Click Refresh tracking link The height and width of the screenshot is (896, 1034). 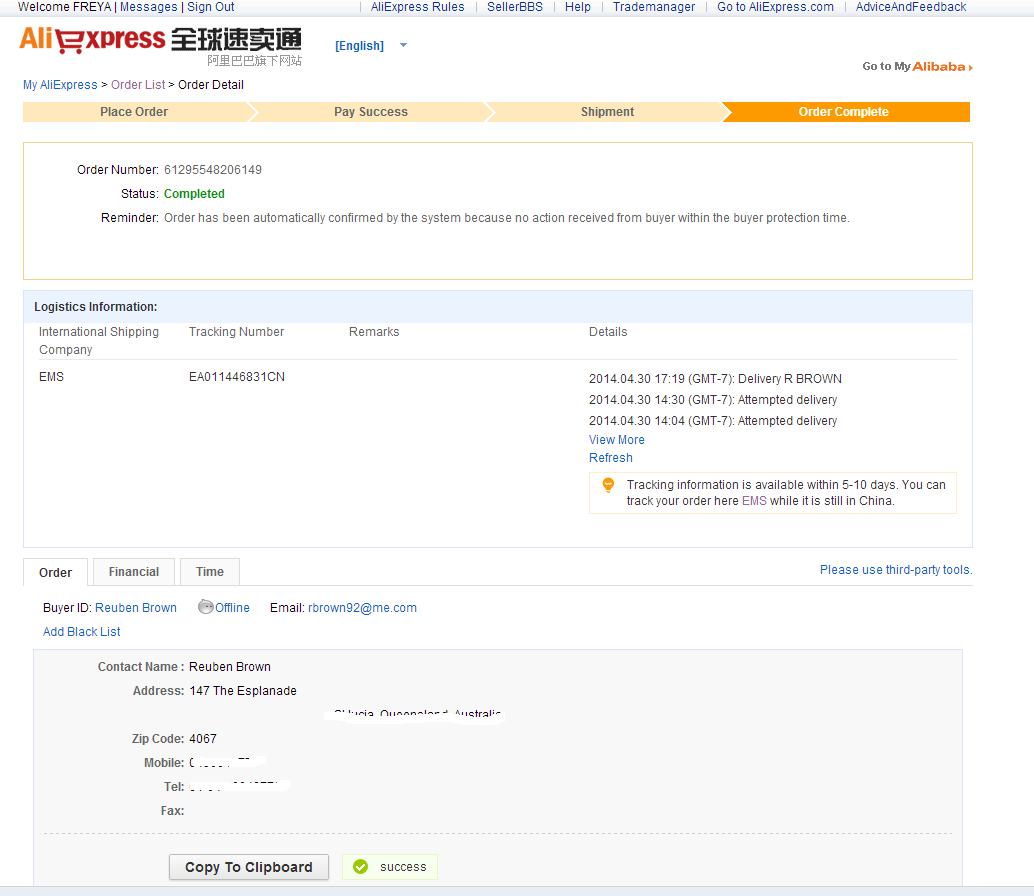pos(611,458)
